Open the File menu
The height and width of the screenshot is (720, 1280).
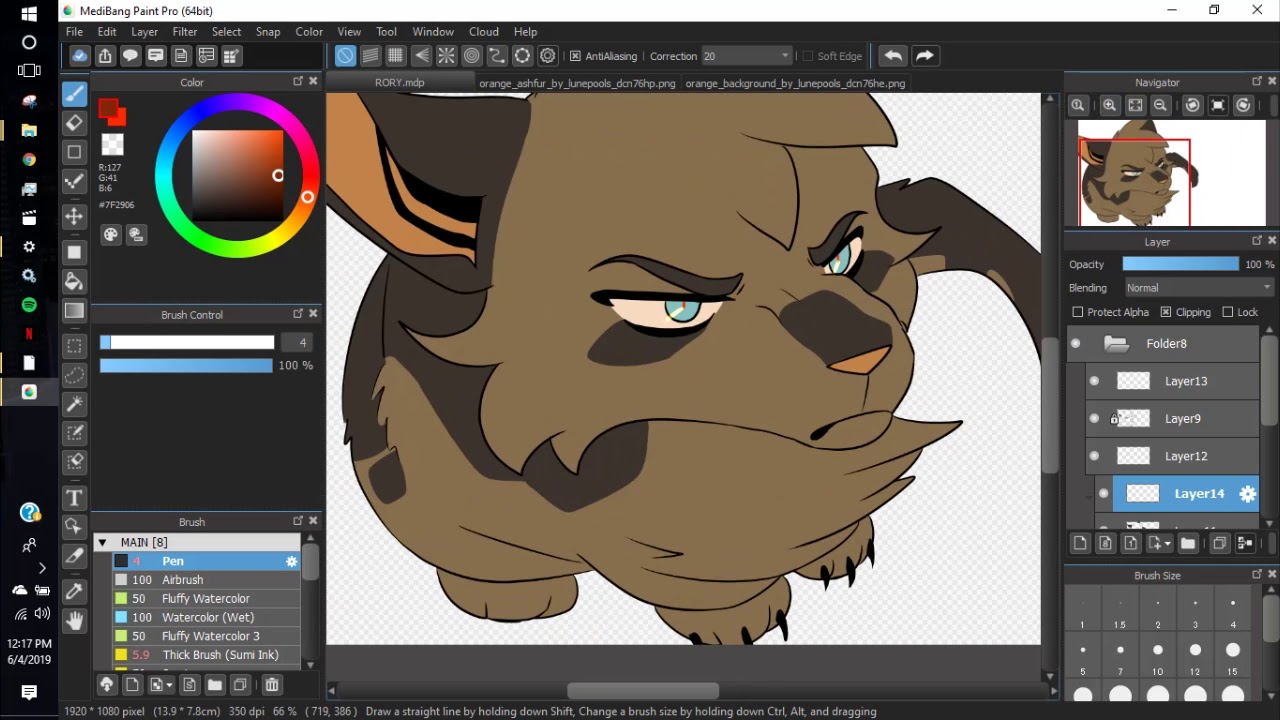tap(75, 31)
